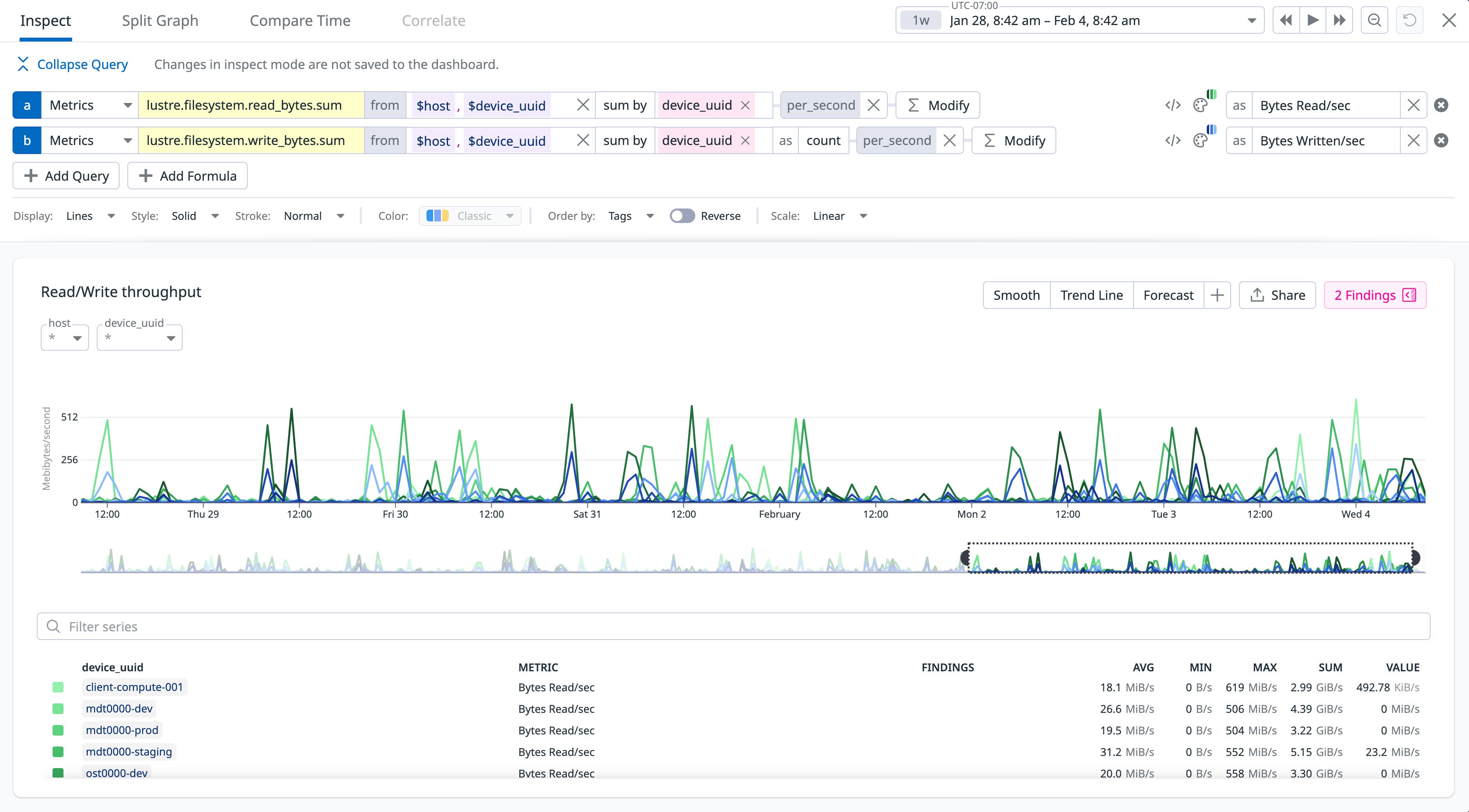Reset the time frame with the restore icon
The image size is (1469, 812).
1409,20
